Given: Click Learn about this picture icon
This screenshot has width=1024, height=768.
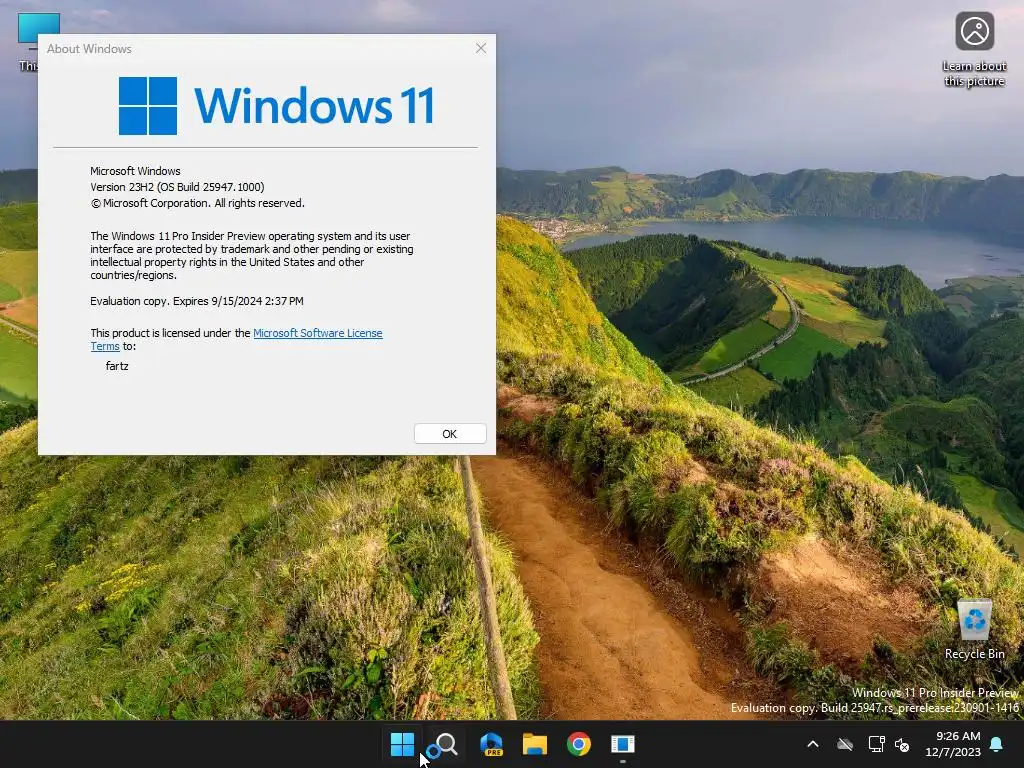Looking at the screenshot, I should (974, 49).
